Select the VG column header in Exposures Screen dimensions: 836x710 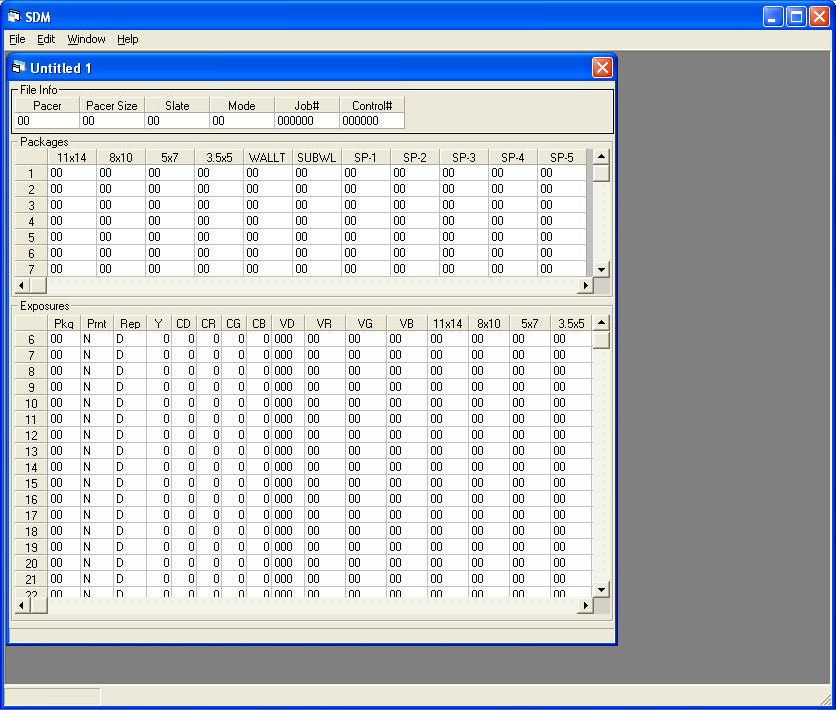(x=365, y=324)
